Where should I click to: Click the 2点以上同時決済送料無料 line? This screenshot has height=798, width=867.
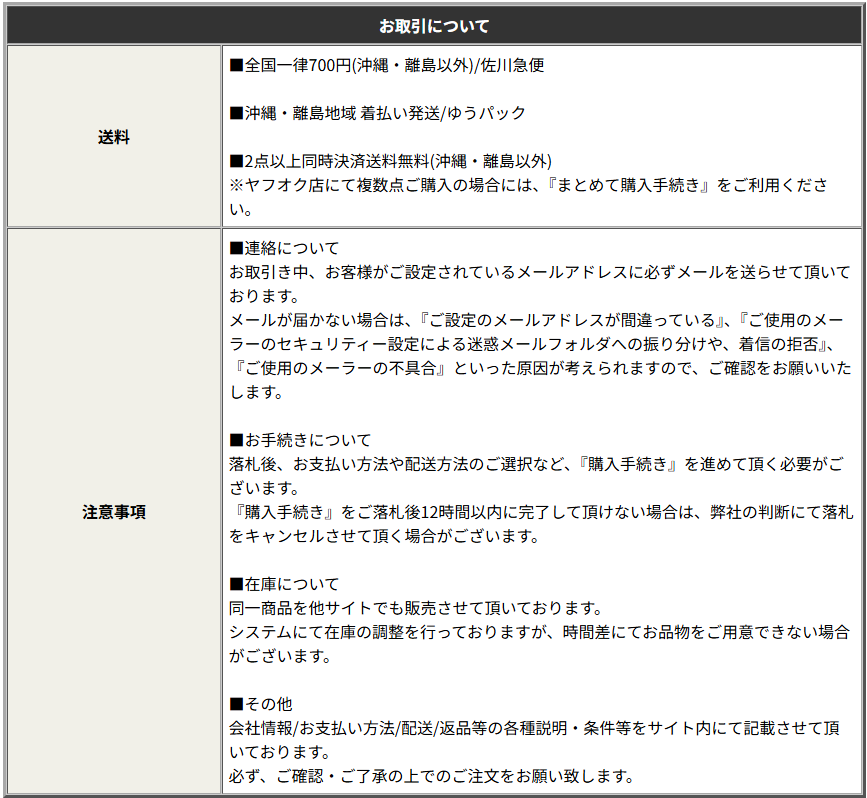[390, 161]
